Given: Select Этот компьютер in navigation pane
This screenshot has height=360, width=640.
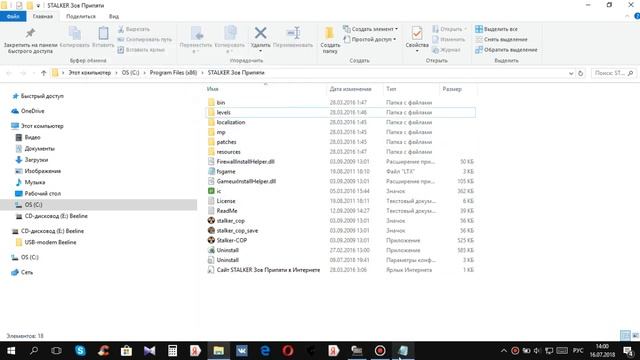Looking at the screenshot, I should [x=42, y=126].
